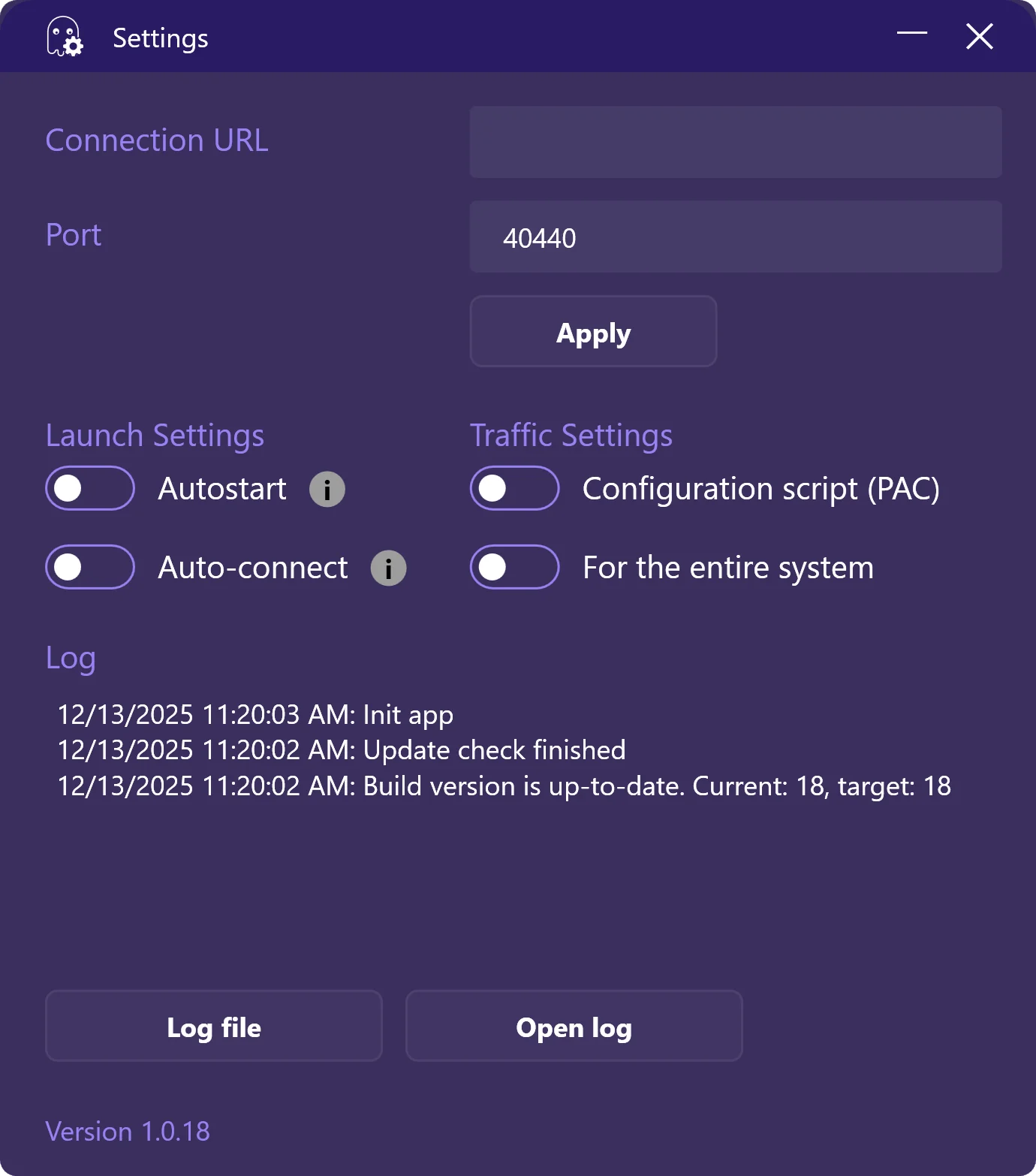1036x1176 pixels.
Task: Click the ghost gear app icon
Action: (65, 37)
